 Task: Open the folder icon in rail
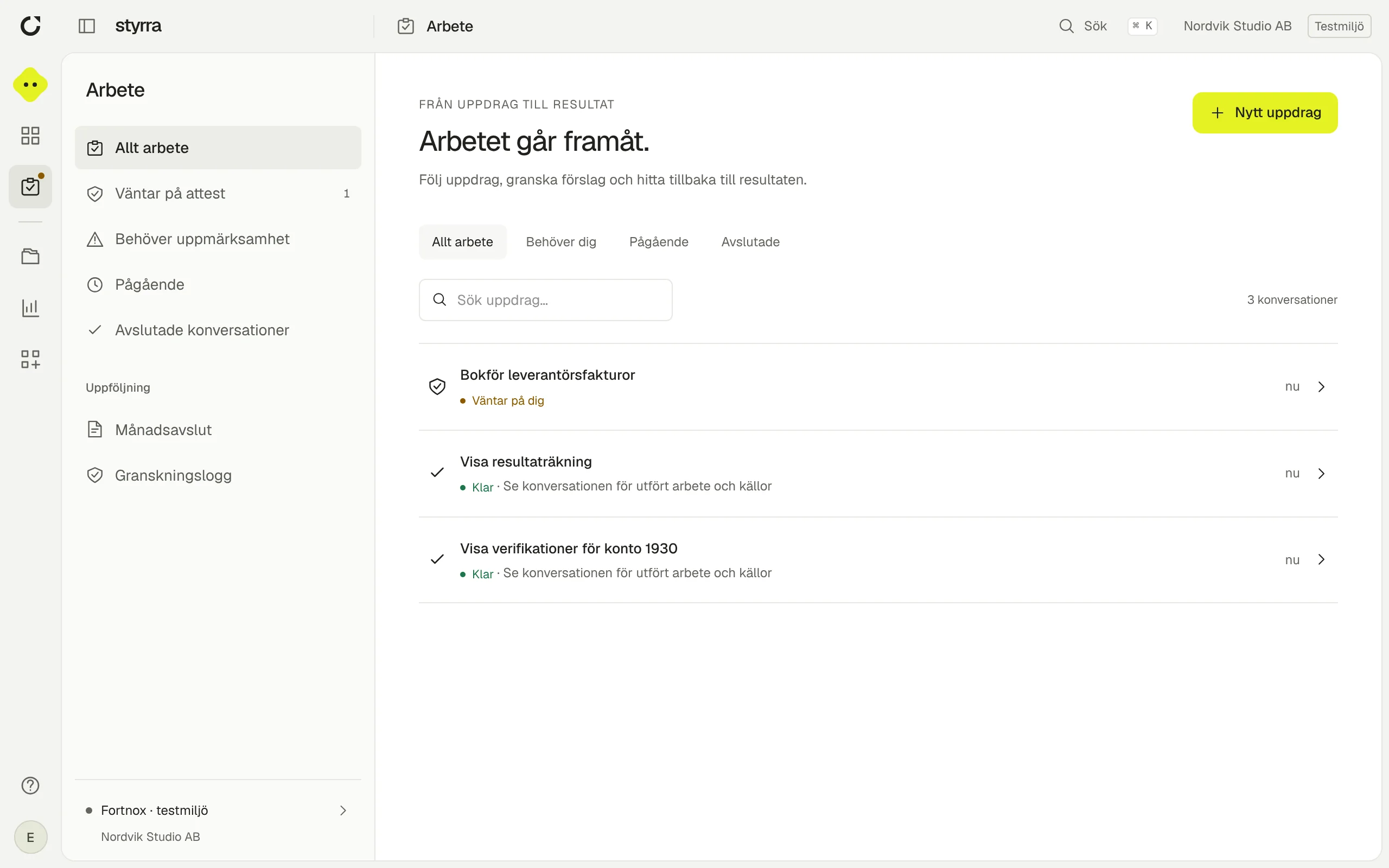click(30, 256)
